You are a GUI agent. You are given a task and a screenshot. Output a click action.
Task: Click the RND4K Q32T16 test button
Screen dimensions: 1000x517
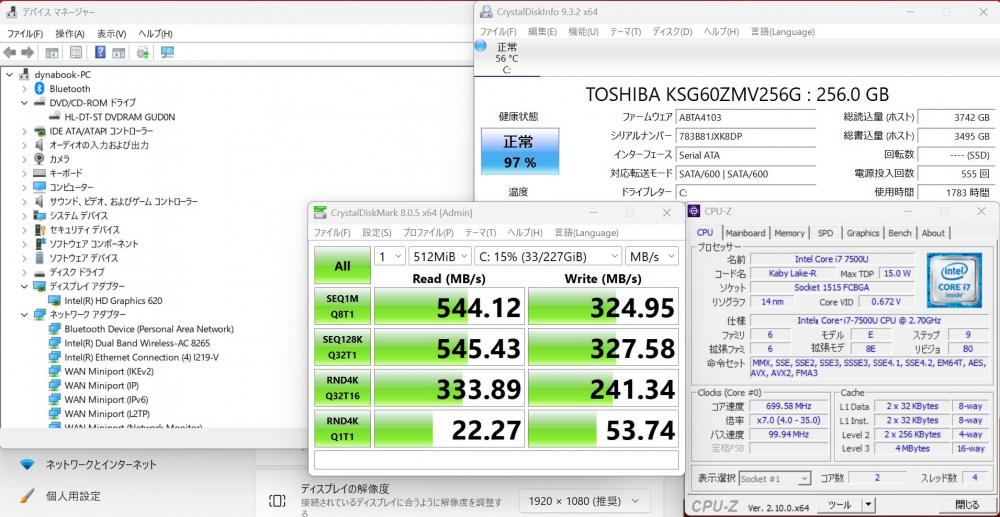coord(342,388)
